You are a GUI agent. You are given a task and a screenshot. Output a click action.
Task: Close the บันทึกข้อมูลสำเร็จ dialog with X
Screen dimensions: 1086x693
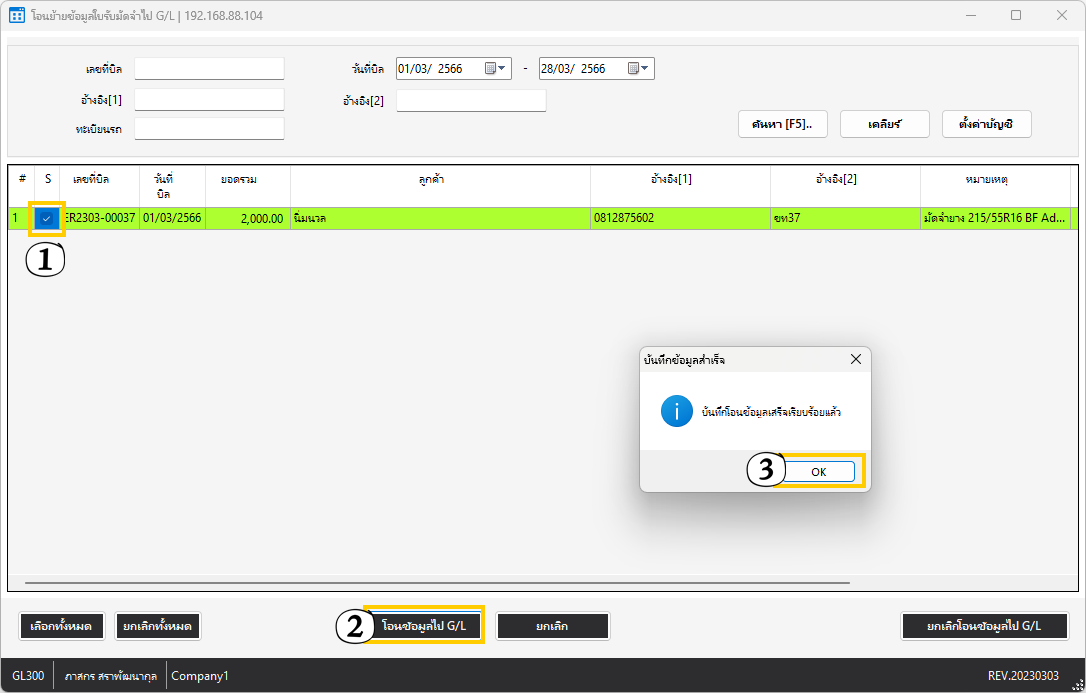click(855, 359)
